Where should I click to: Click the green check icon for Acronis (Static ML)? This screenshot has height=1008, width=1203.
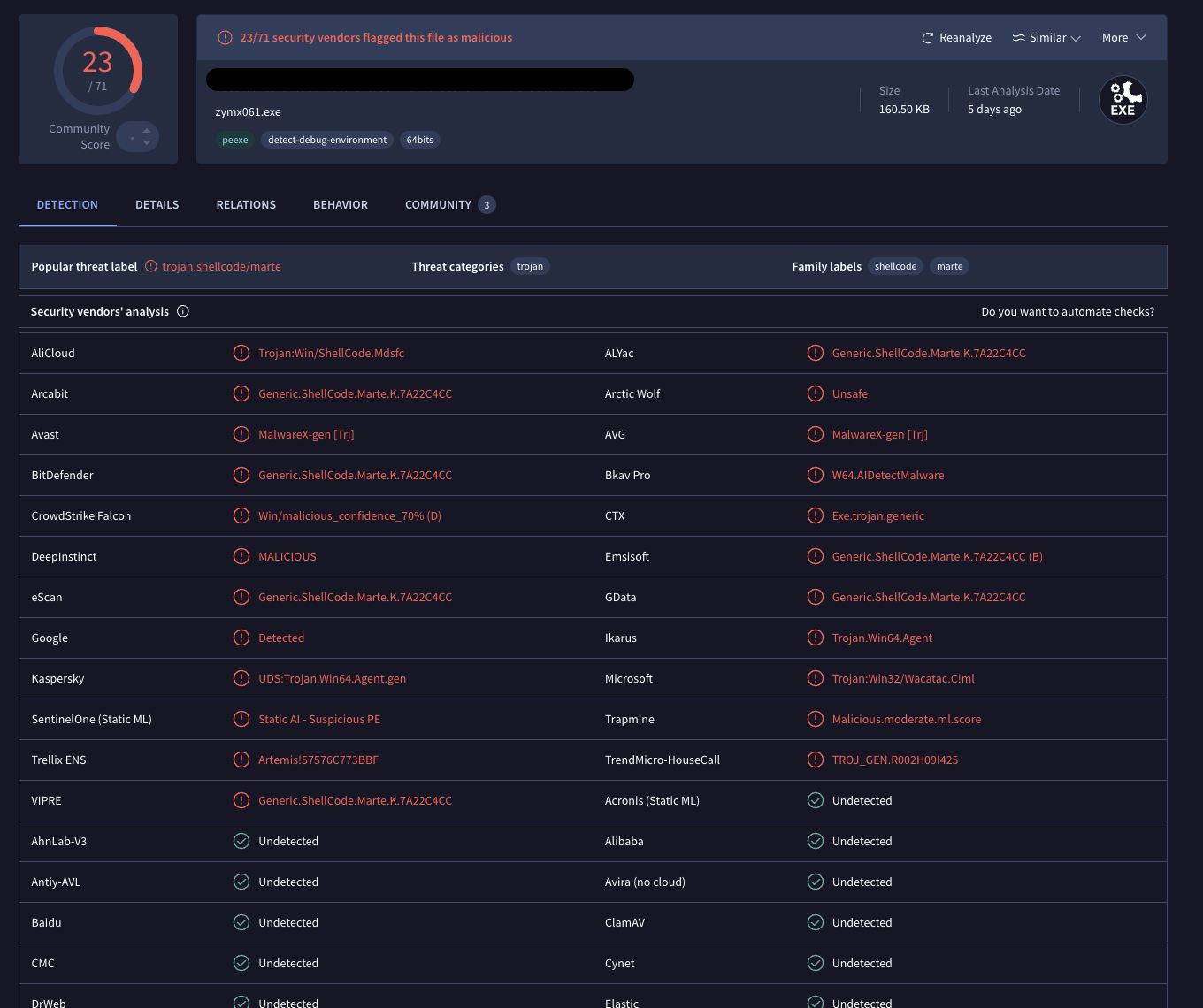click(816, 800)
